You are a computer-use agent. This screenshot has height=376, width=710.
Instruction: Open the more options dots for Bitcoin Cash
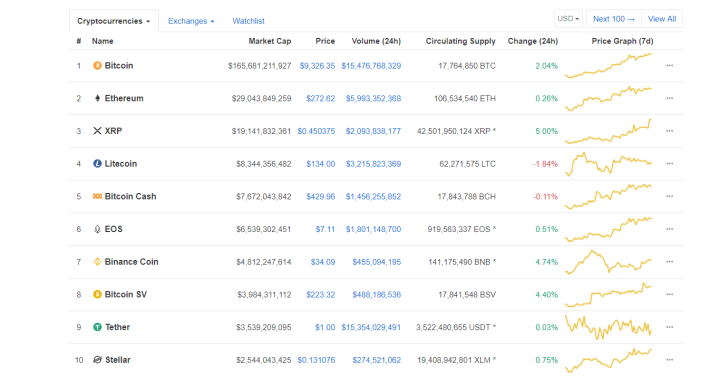[670, 196]
